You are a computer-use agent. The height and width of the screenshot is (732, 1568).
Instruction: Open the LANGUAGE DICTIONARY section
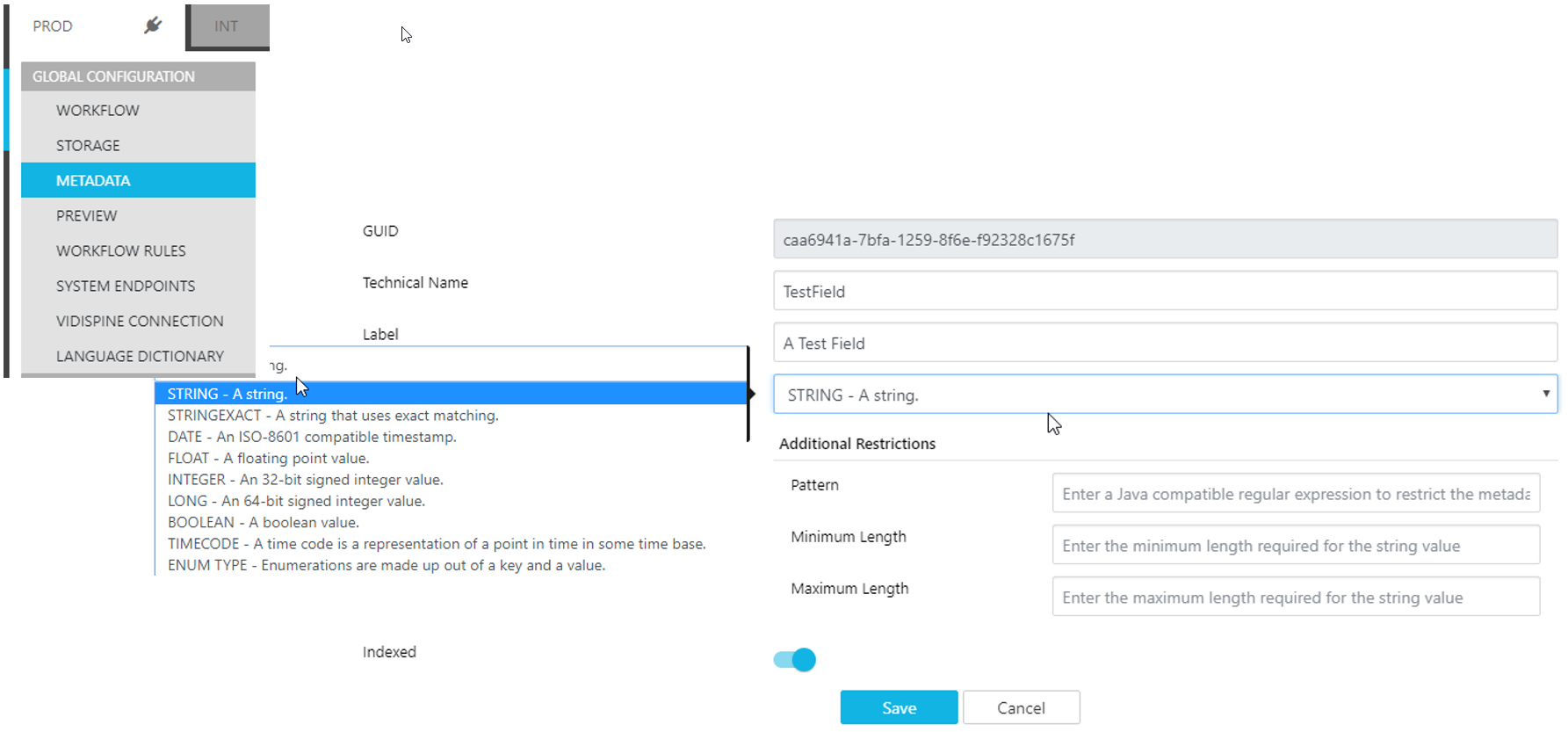[x=140, y=357]
